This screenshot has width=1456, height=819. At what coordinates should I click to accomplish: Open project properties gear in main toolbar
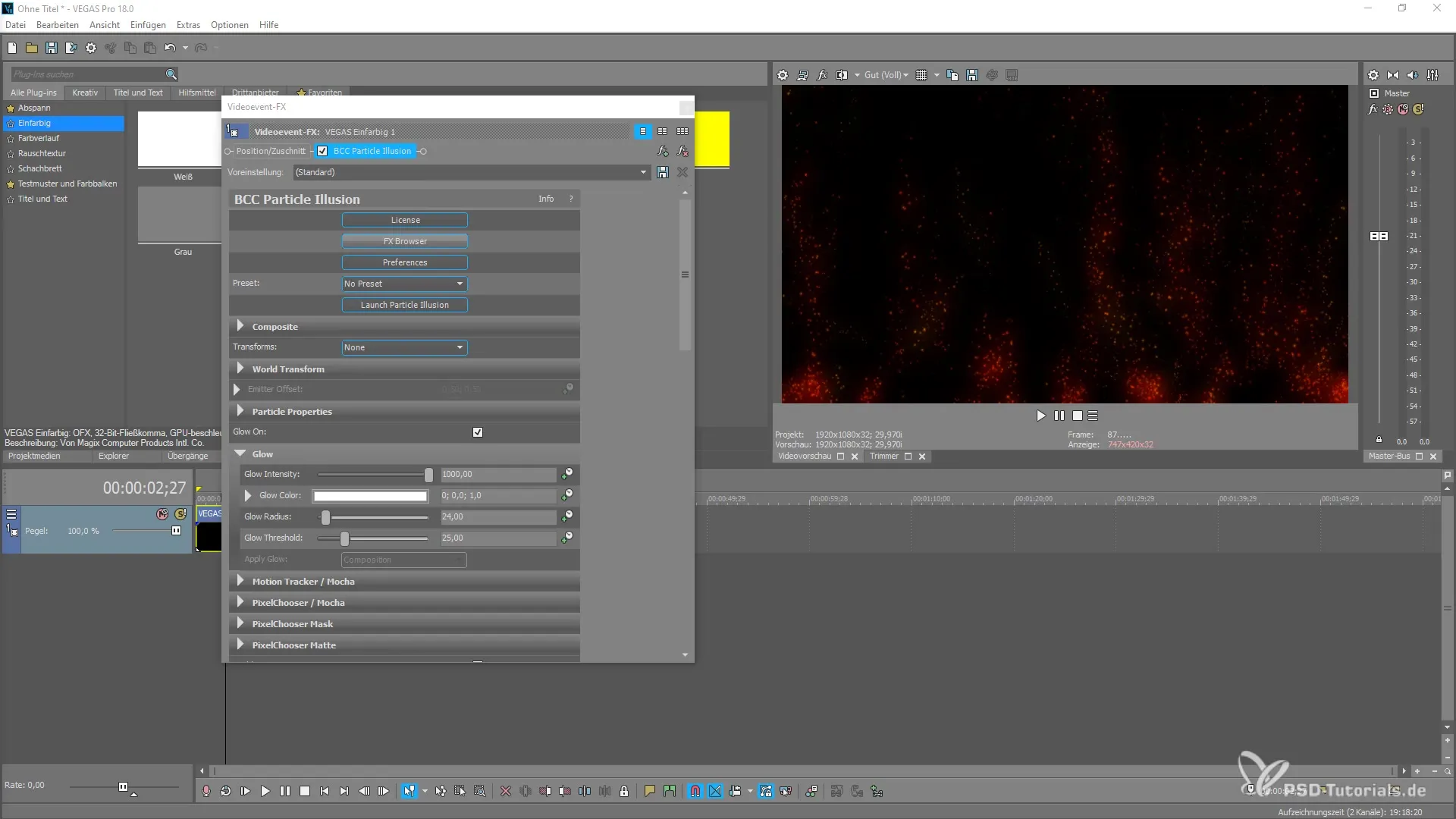coord(91,48)
